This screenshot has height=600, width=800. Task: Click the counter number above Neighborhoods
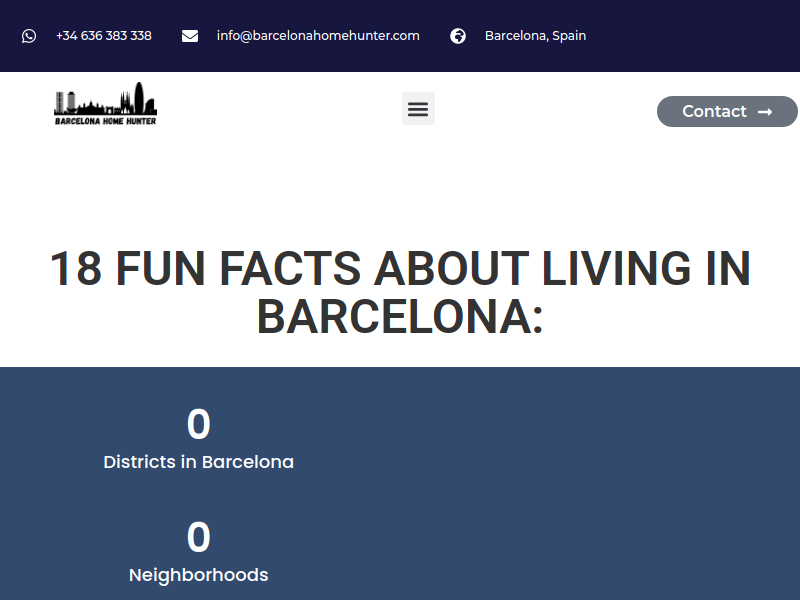coord(198,537)
